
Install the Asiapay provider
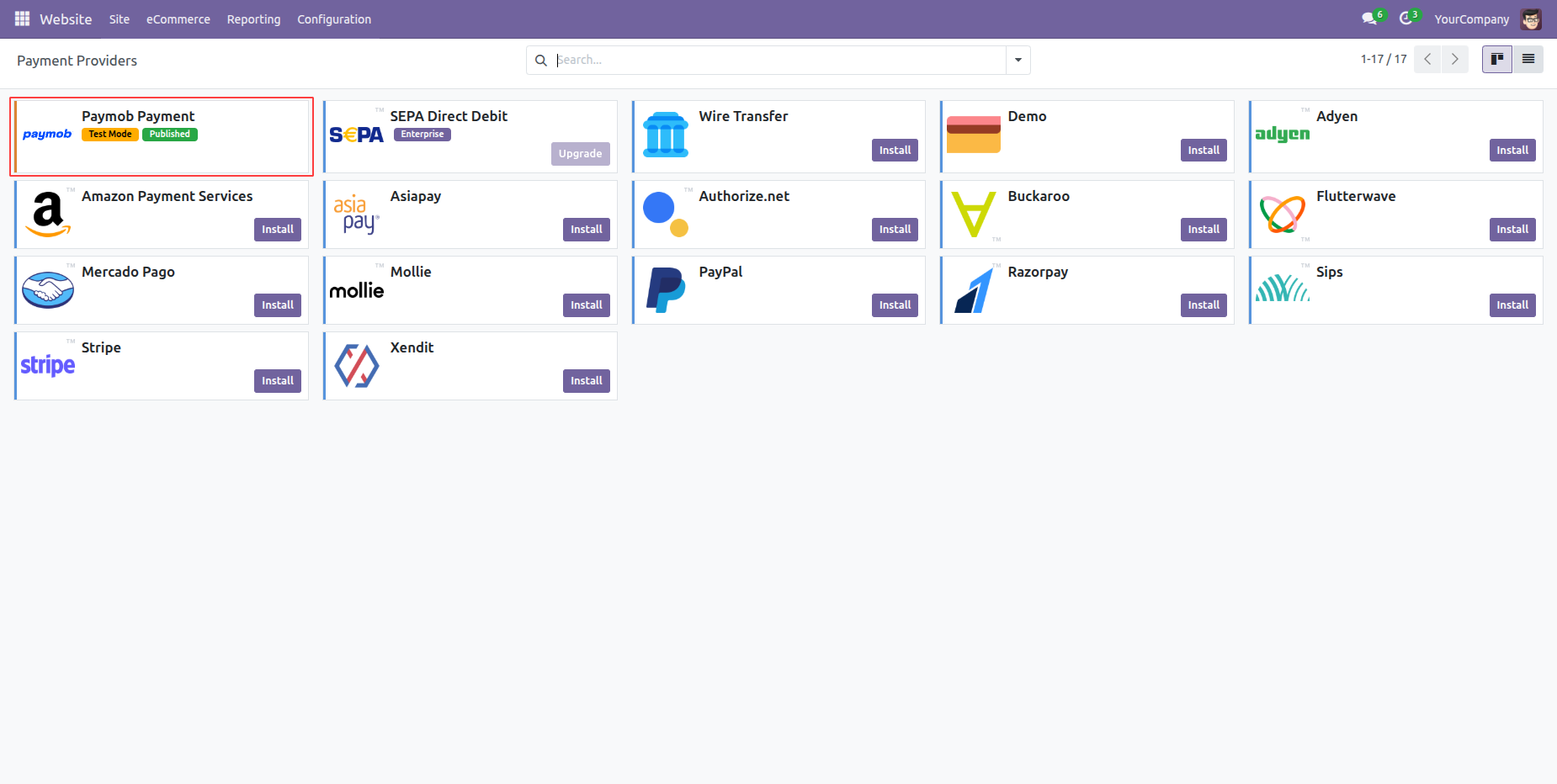pos(587,230)
